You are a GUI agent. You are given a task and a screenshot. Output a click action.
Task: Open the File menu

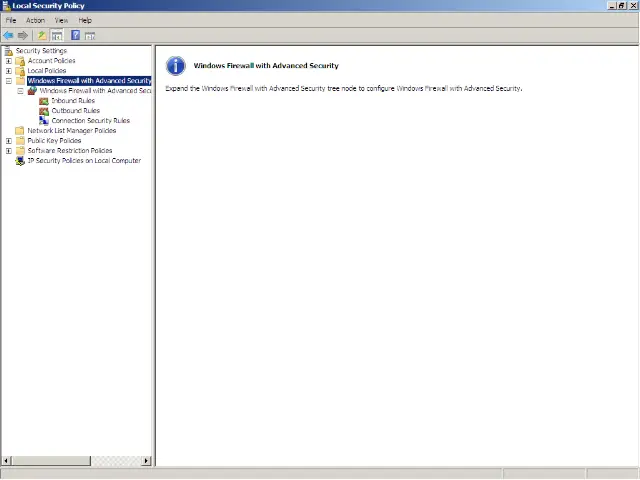11,20
